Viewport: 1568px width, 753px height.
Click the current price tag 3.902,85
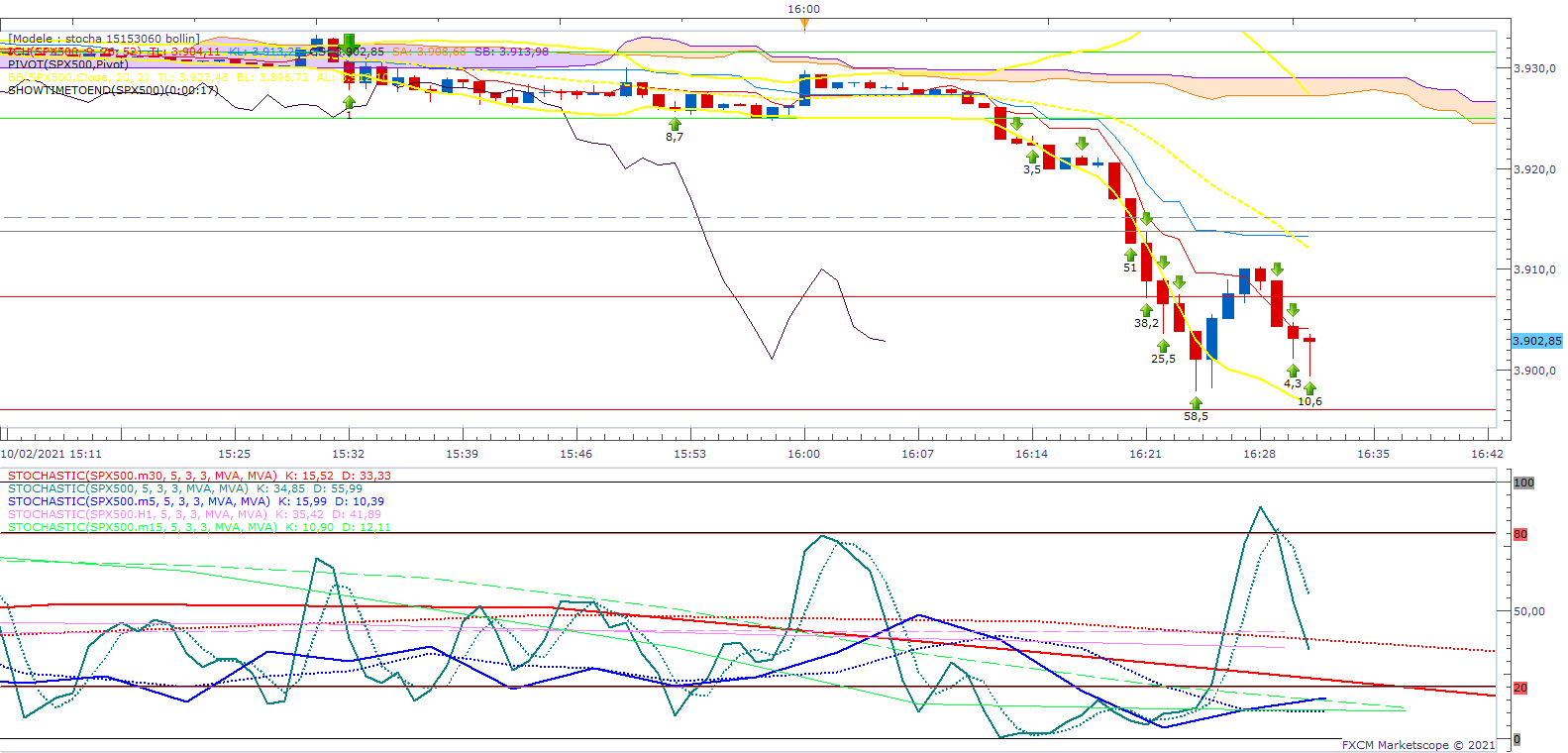(1537, 341)
